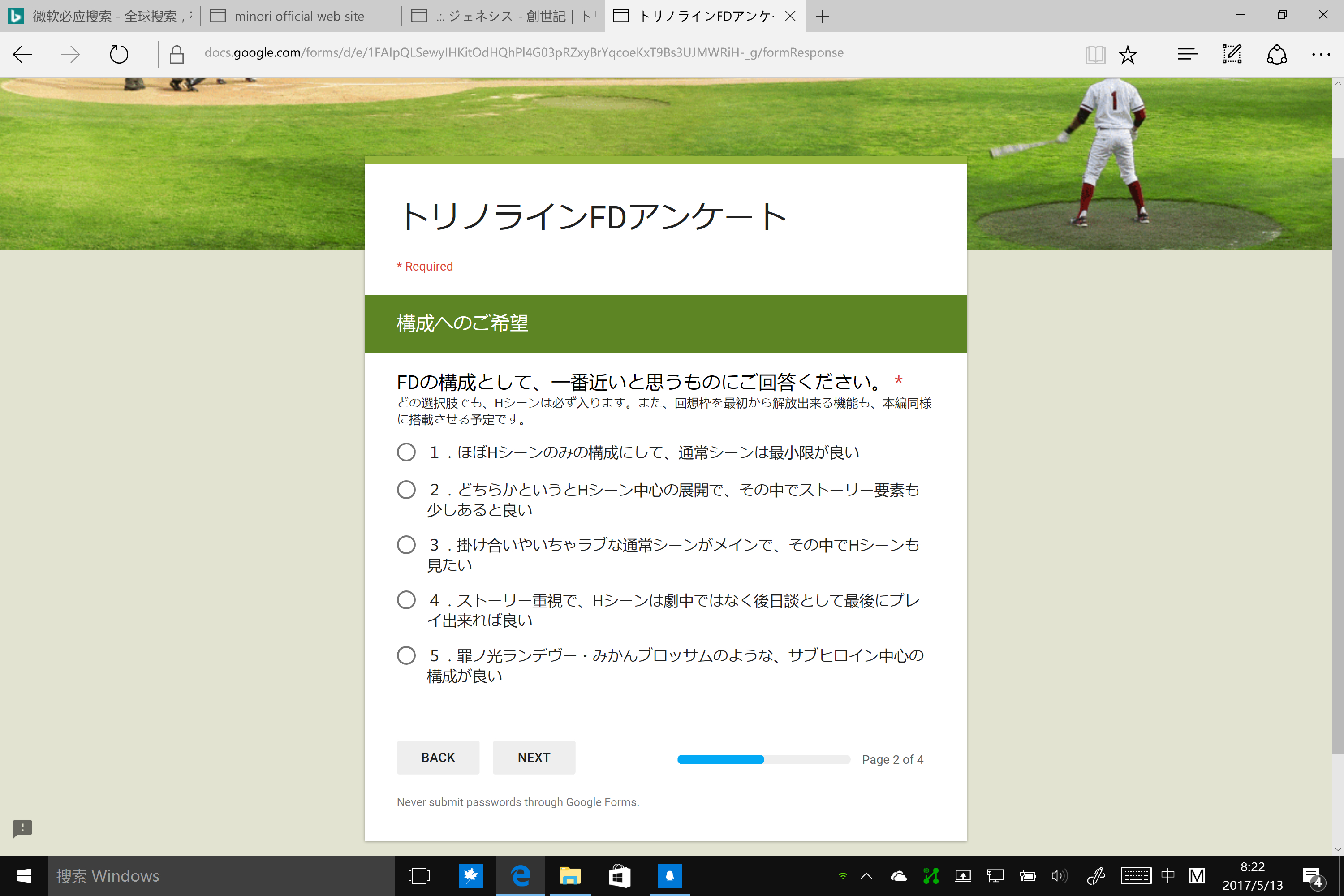Open the Windows Start menu
The image size is (1344, 896).
click(x=24, y=876)
